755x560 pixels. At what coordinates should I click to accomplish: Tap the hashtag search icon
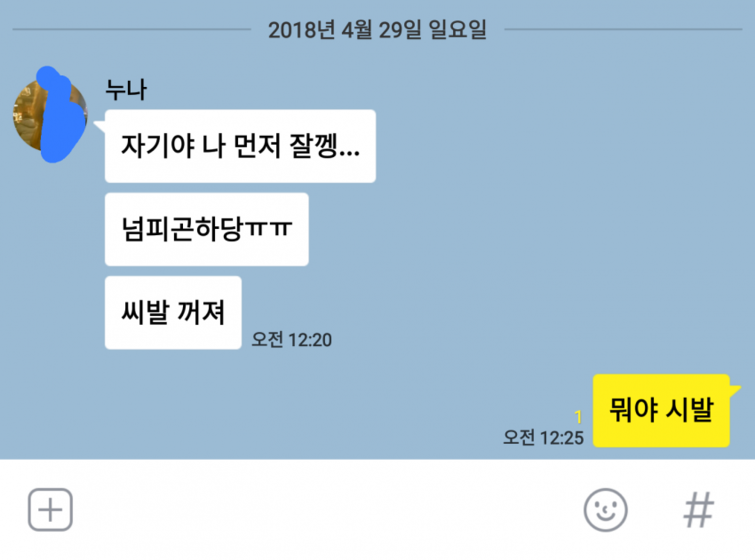699,510
